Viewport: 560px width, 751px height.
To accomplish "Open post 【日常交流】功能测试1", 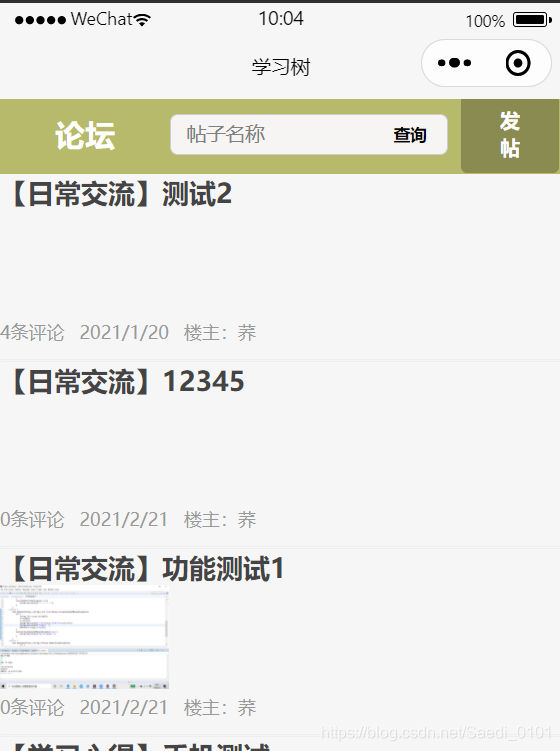I will pos(147,569).
